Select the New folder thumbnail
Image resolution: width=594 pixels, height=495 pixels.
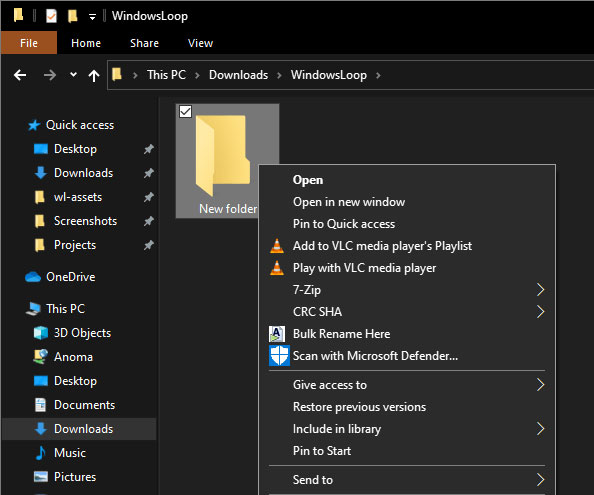(x=223, y=155)
